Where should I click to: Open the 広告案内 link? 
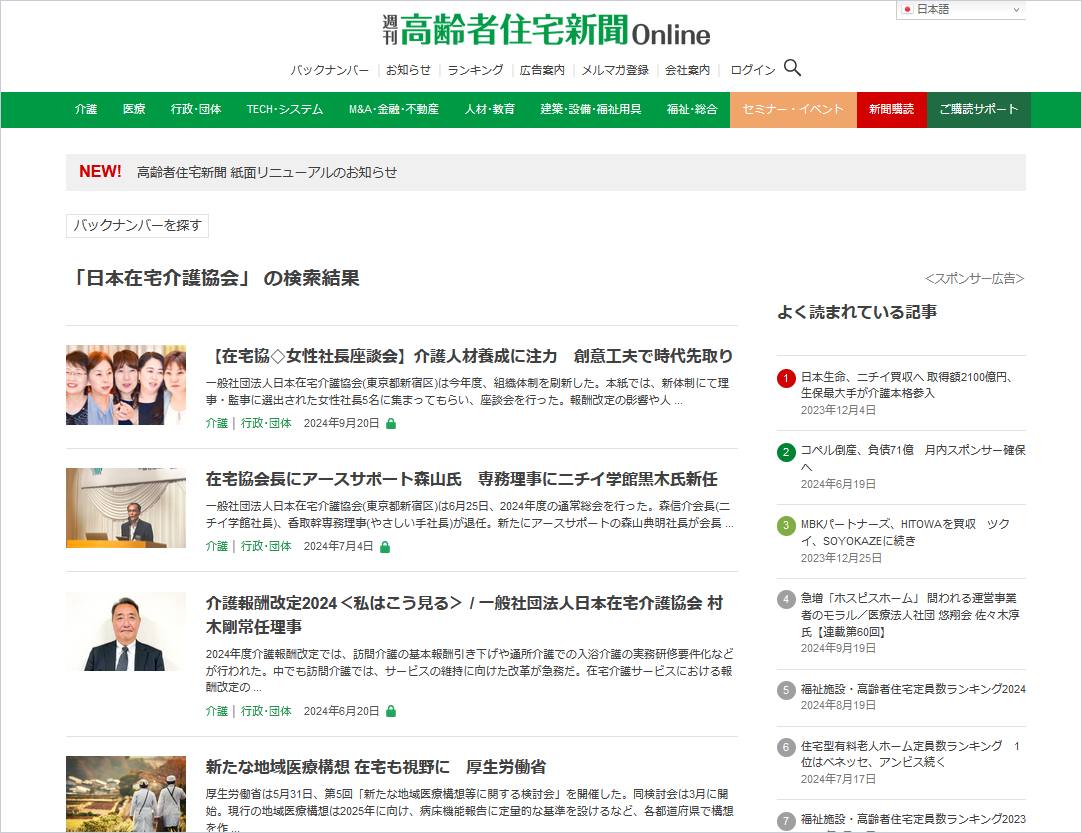coord(542,70)
